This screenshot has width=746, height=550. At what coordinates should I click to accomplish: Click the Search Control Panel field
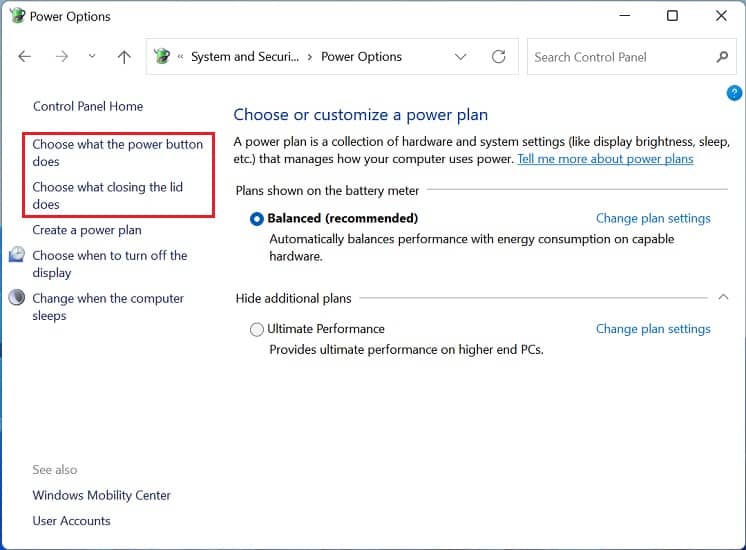click(x=623, y=57)
